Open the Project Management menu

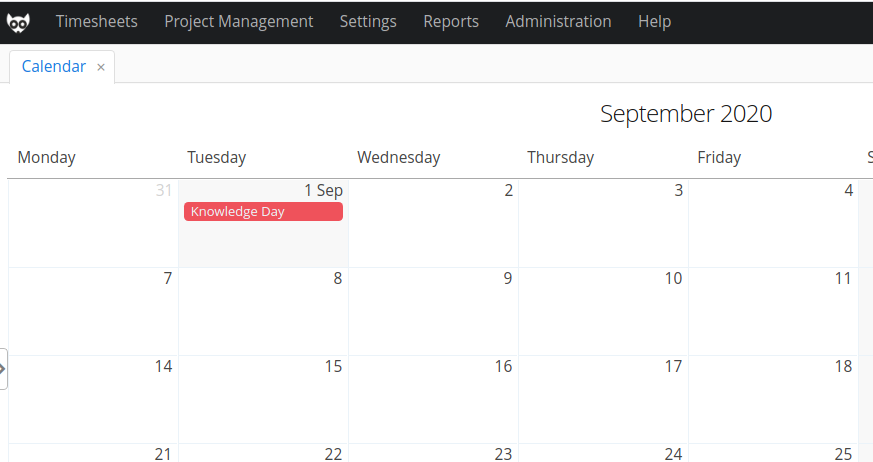[x=238, y=21]
